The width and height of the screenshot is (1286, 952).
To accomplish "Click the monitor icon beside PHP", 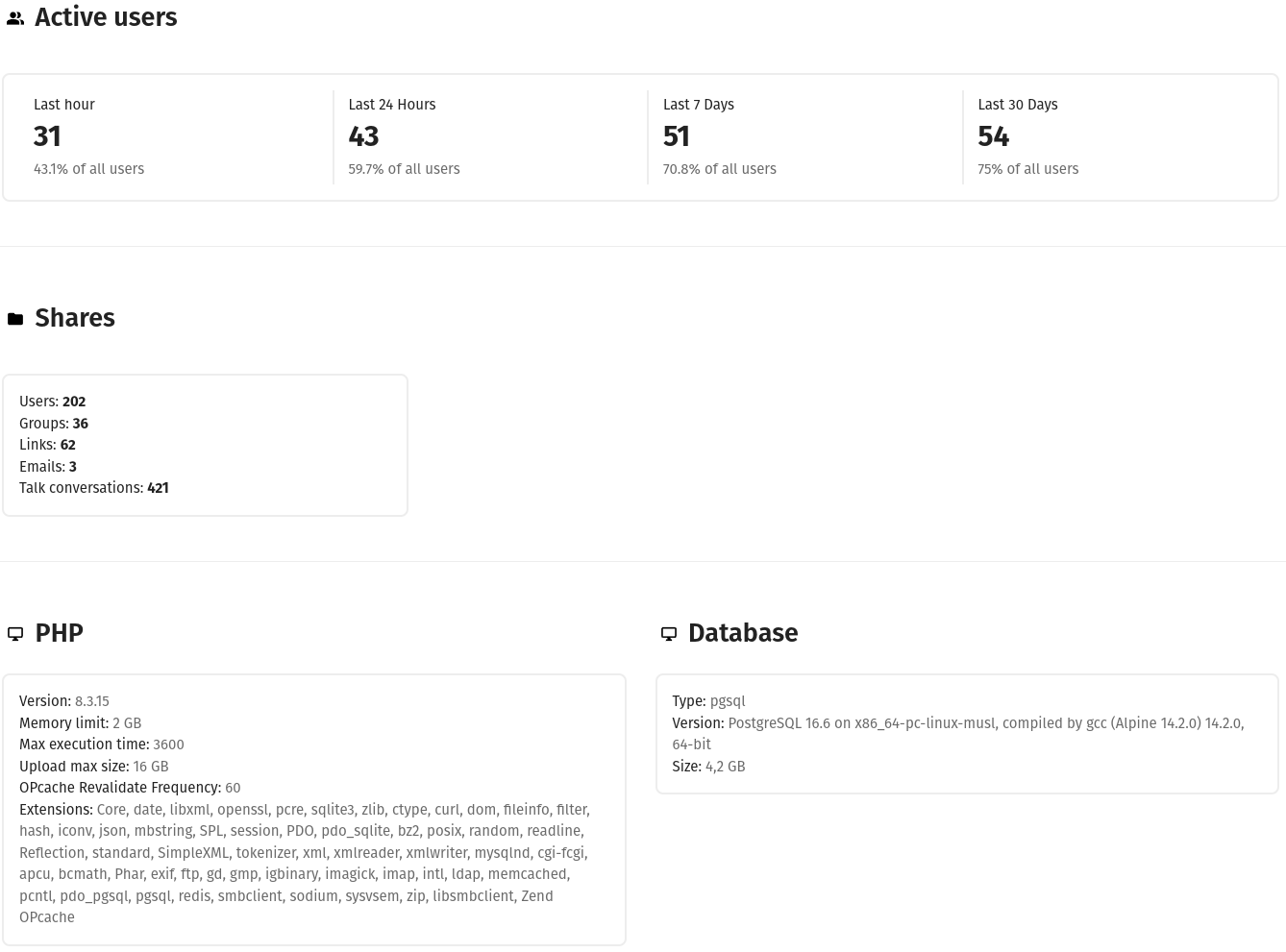I will 15,634.
